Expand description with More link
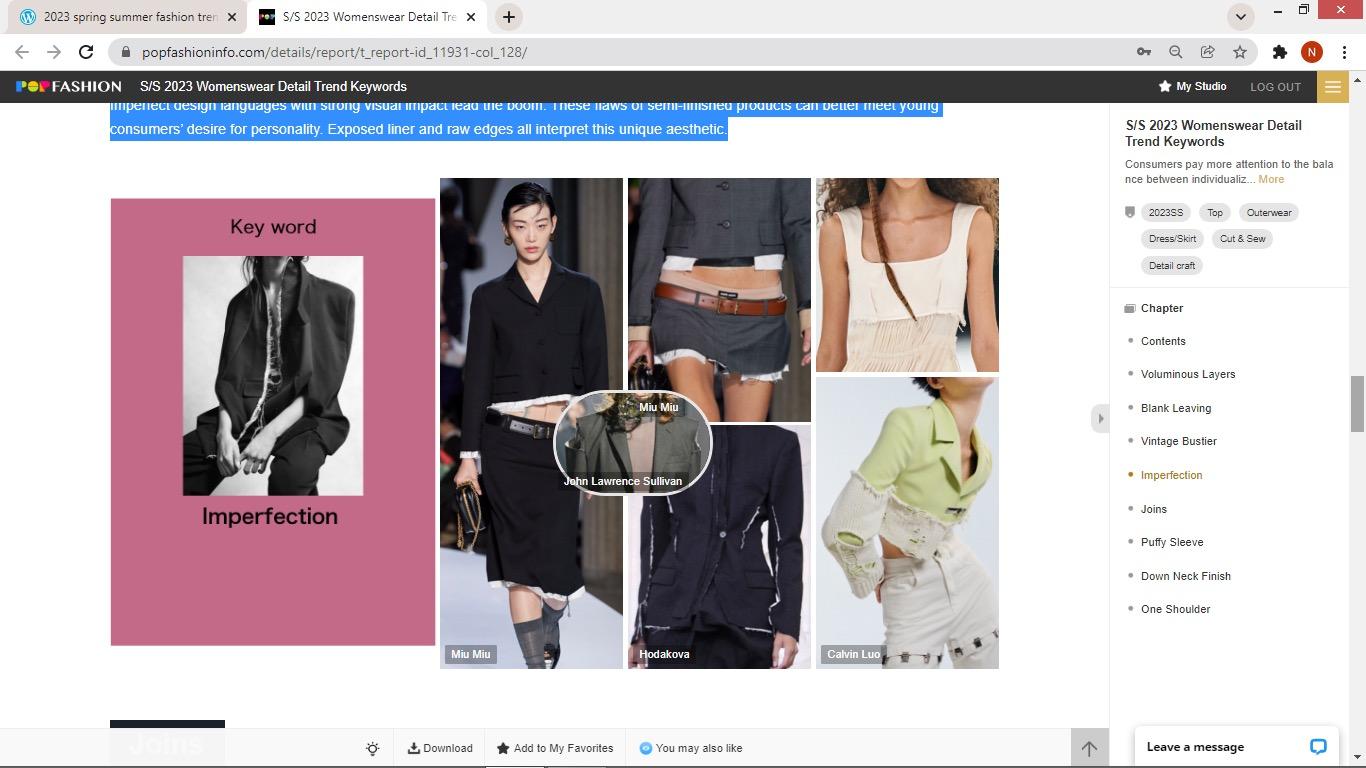 (1271, 180)
